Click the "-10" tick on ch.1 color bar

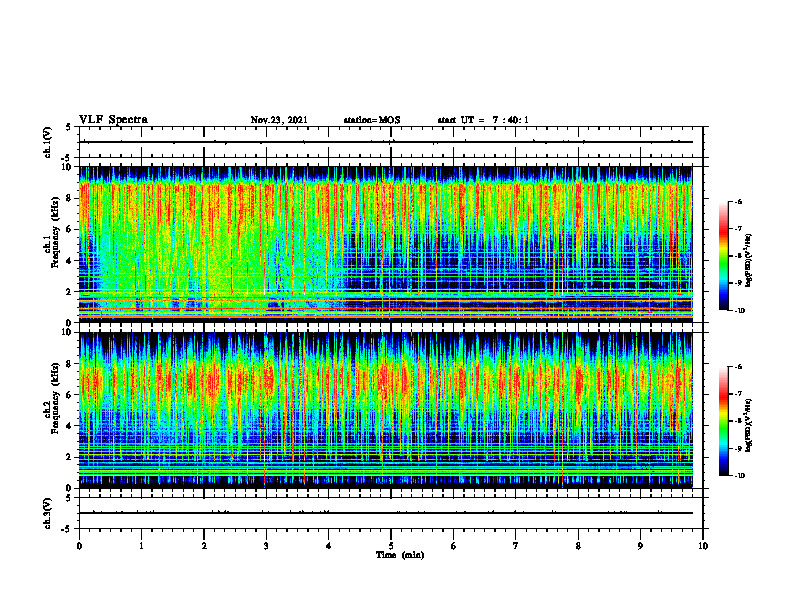click(x=739, y=311)
